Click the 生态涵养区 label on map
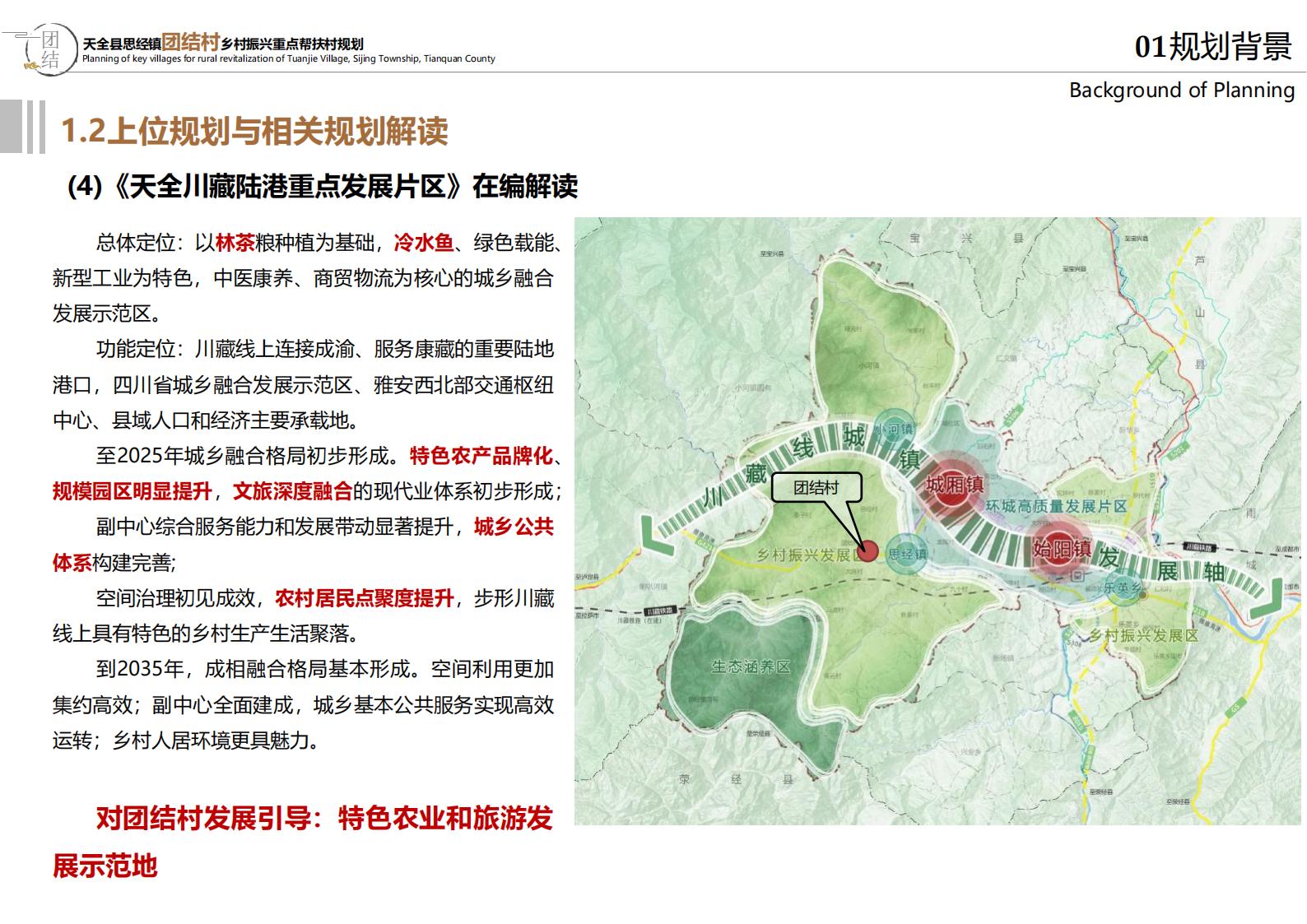 coord(751,666)
